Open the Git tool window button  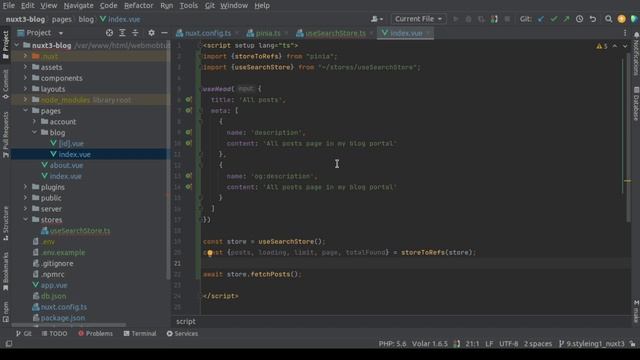tap(24, 333)
